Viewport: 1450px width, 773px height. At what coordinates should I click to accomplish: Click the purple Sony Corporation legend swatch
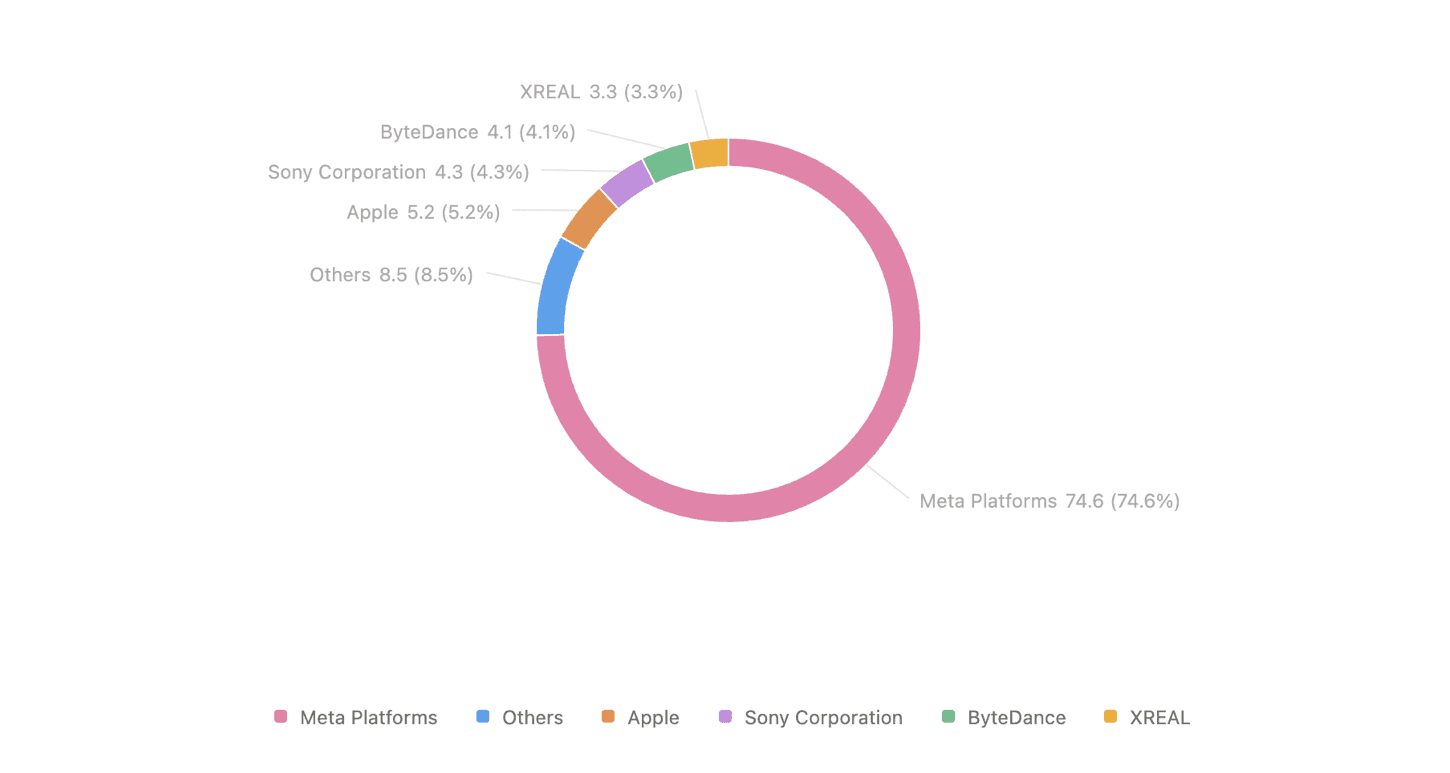(x=726, y=717)
